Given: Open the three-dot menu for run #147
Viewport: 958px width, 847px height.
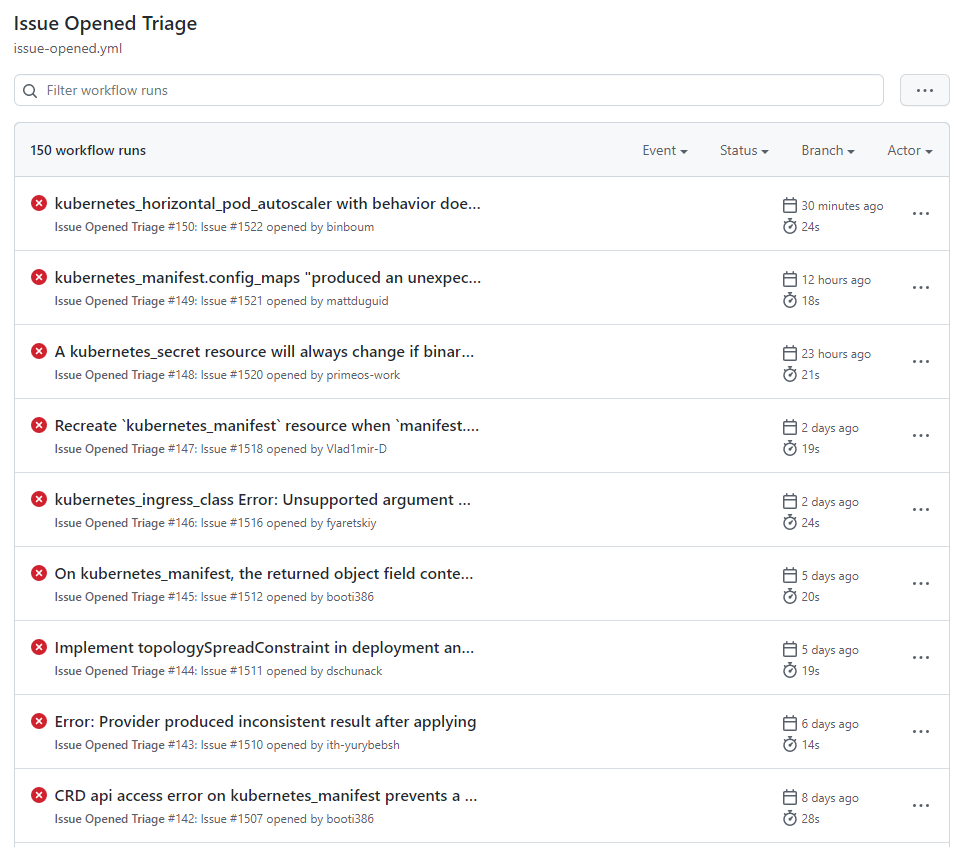Looking at the screenshot, I should click(x=921, y=435).
